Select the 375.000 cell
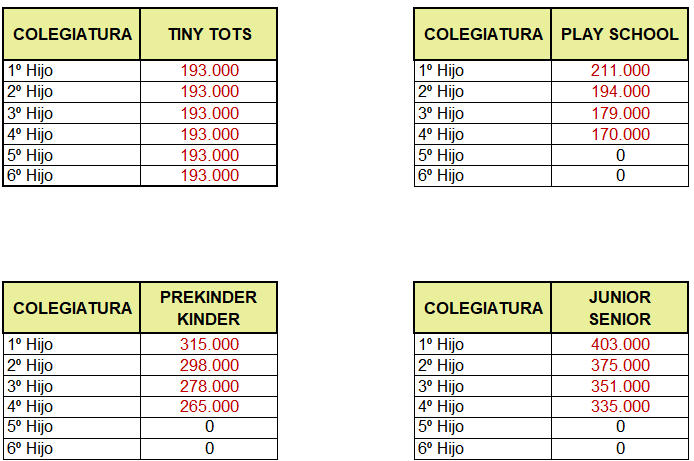This screenshot has width=694, height=461. [x=620, y=365]
